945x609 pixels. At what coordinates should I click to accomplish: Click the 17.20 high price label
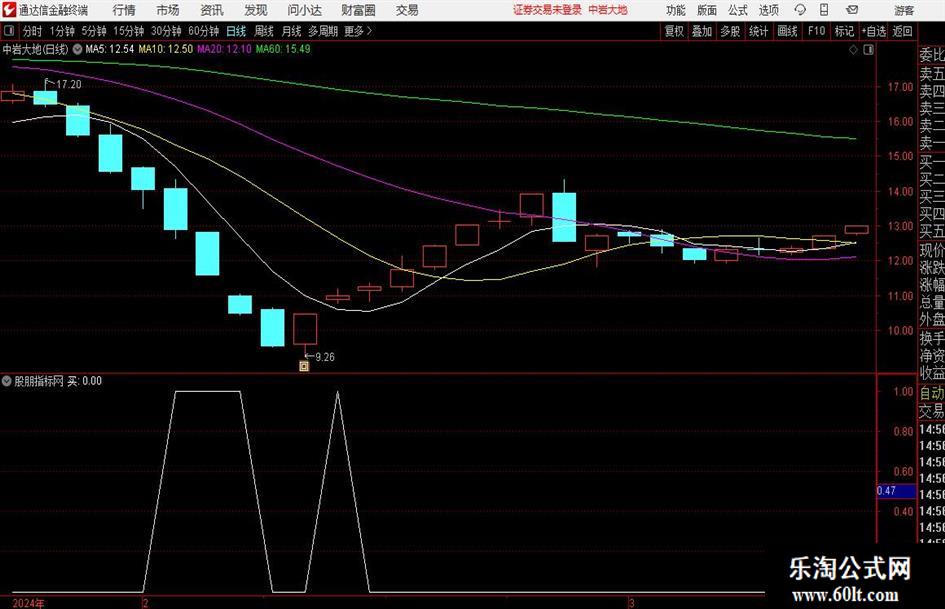tap(69, 84)
